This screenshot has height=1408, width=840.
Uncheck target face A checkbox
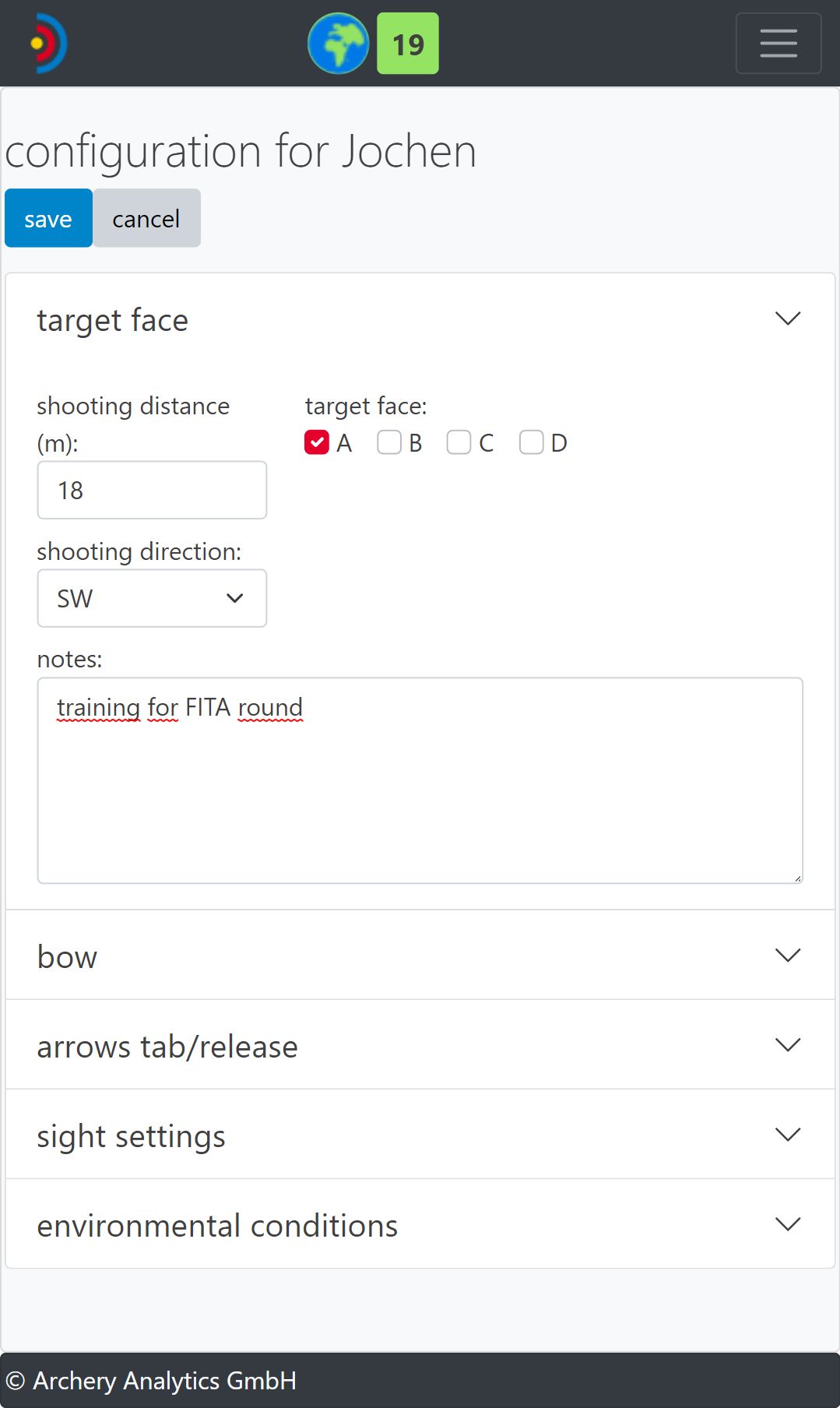(317, 442)
